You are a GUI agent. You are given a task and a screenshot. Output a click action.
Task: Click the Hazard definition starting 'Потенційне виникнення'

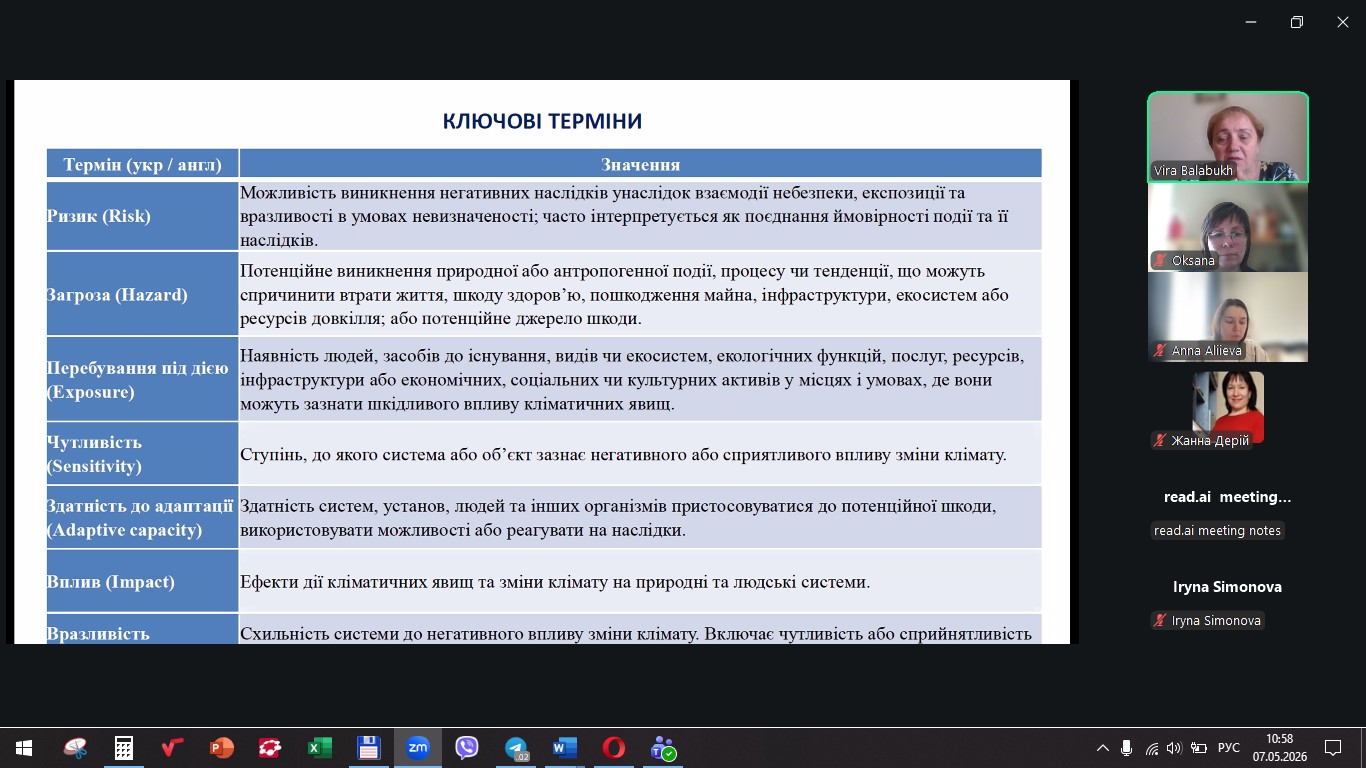[641, 294]
